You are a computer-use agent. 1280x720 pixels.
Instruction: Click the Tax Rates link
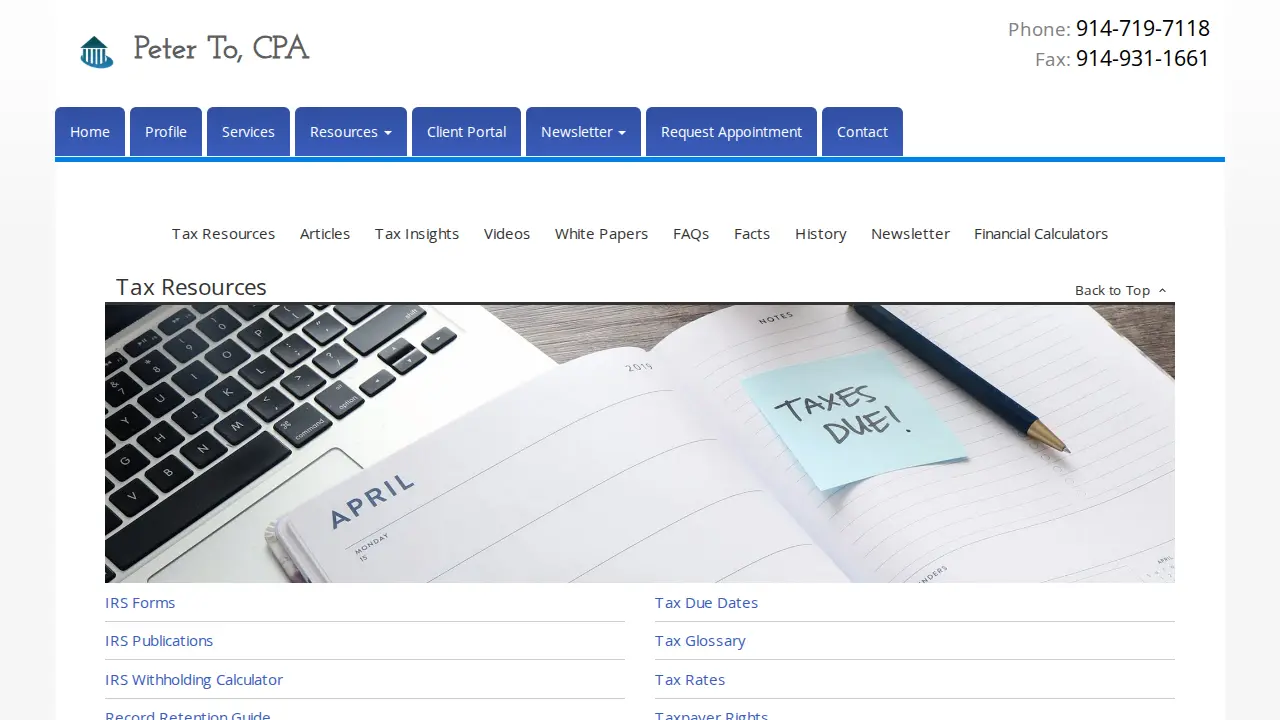(690, 680)
